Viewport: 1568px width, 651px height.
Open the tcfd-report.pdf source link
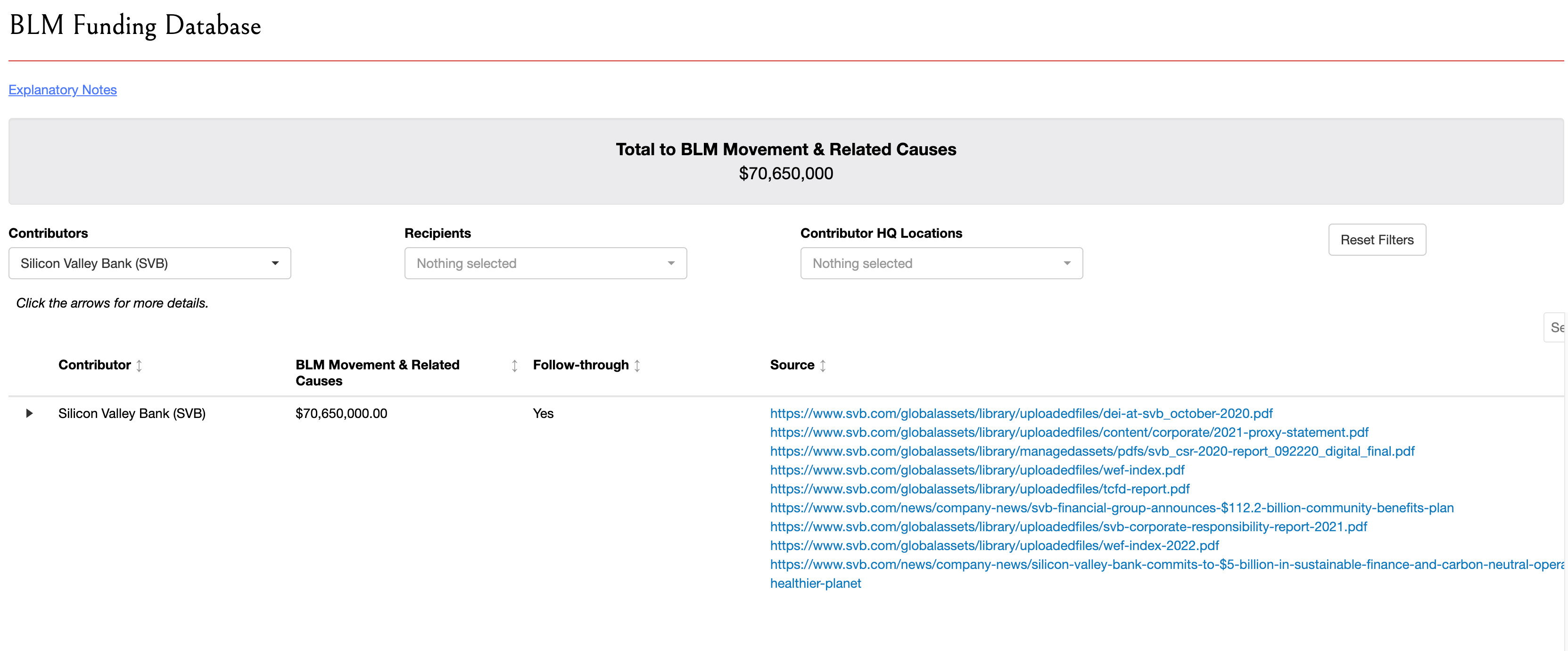pyautogui.click(x=979, y=489)
